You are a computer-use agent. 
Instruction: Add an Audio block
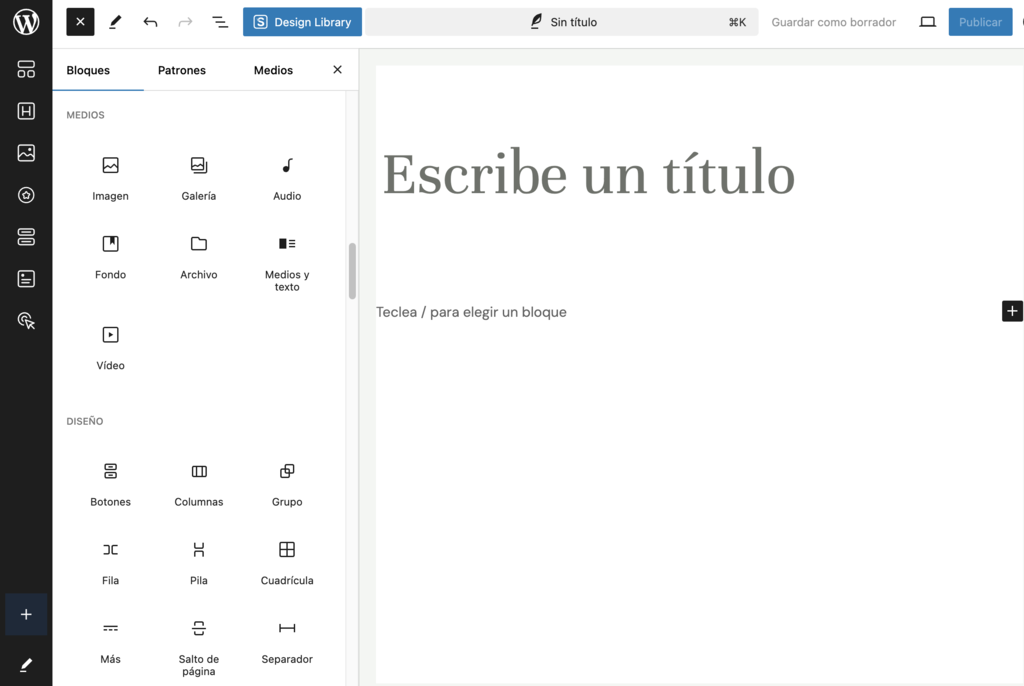(x=286, y=175)
